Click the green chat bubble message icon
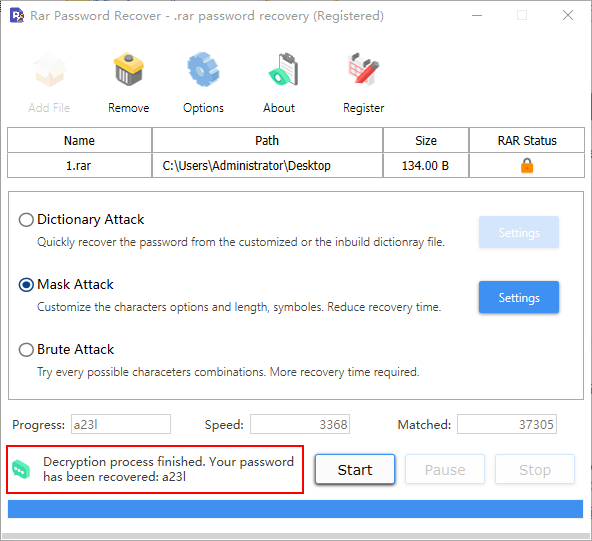592x541 pixels. point(21,469)
